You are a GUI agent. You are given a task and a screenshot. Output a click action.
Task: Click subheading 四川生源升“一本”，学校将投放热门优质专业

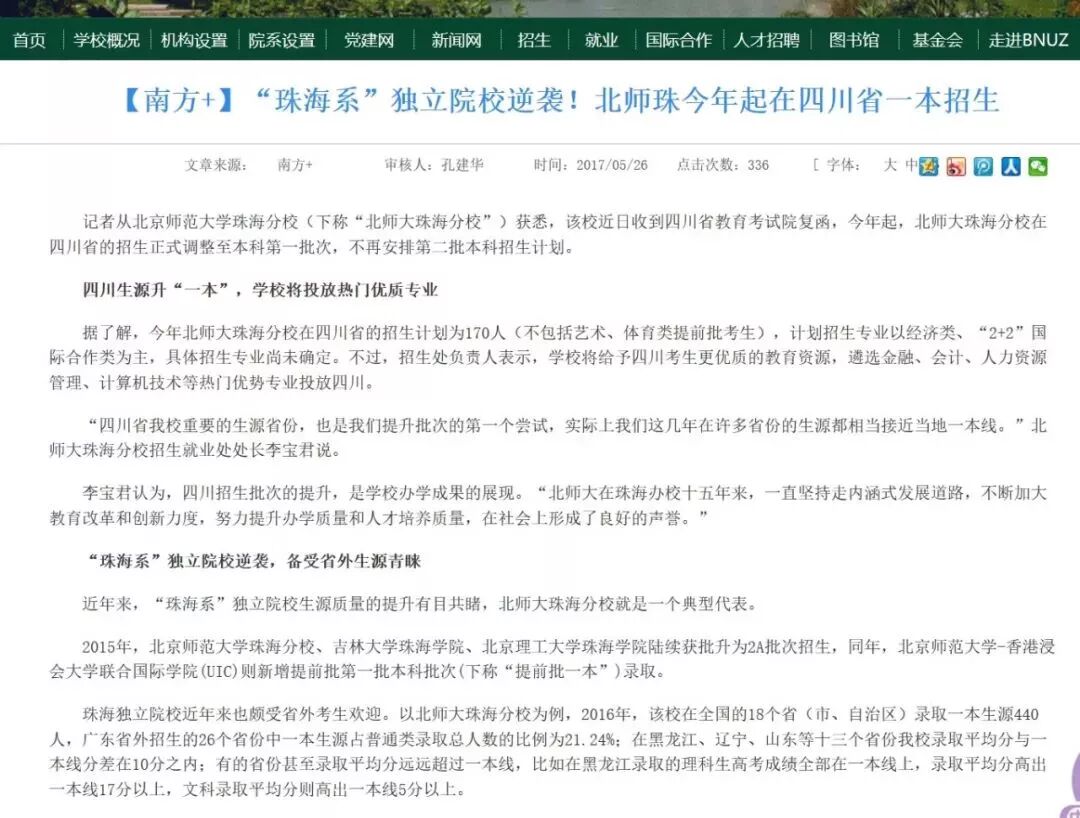[260, 289]
